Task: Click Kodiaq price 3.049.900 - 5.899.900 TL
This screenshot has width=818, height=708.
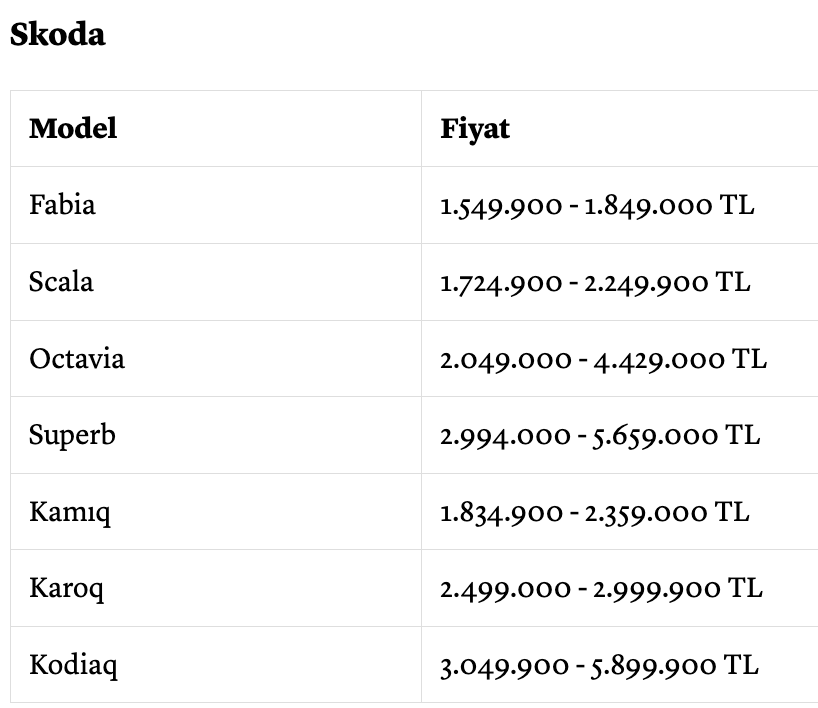Action: 599,666
